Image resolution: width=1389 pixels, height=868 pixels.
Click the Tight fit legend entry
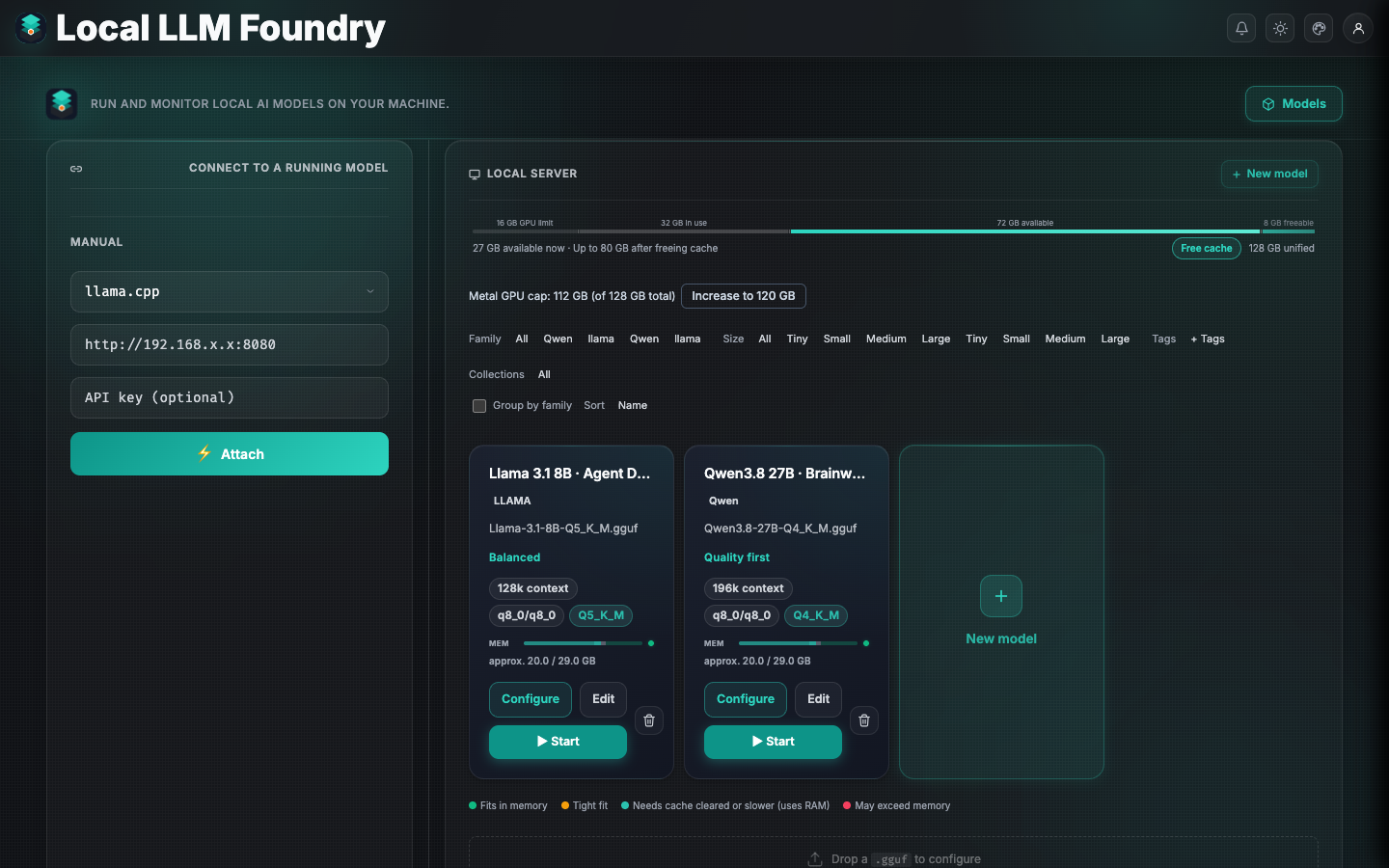click(585, 805)
